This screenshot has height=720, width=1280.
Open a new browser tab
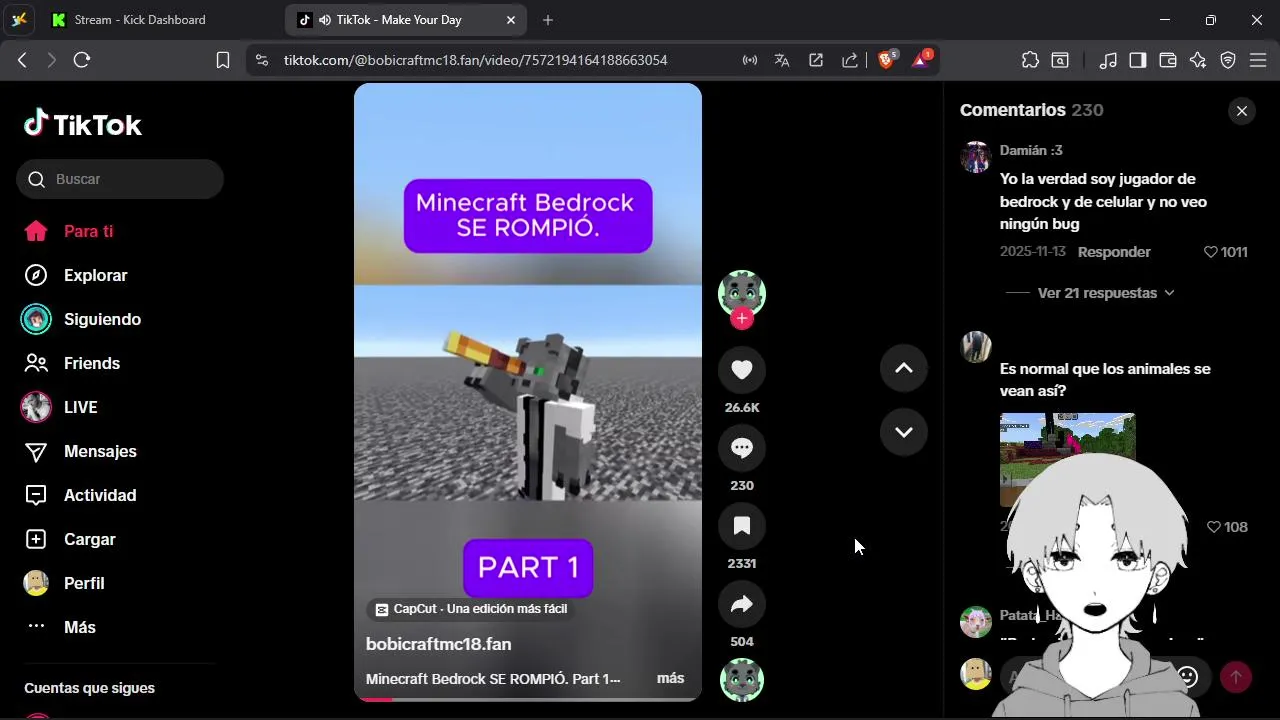click(548, 20)
